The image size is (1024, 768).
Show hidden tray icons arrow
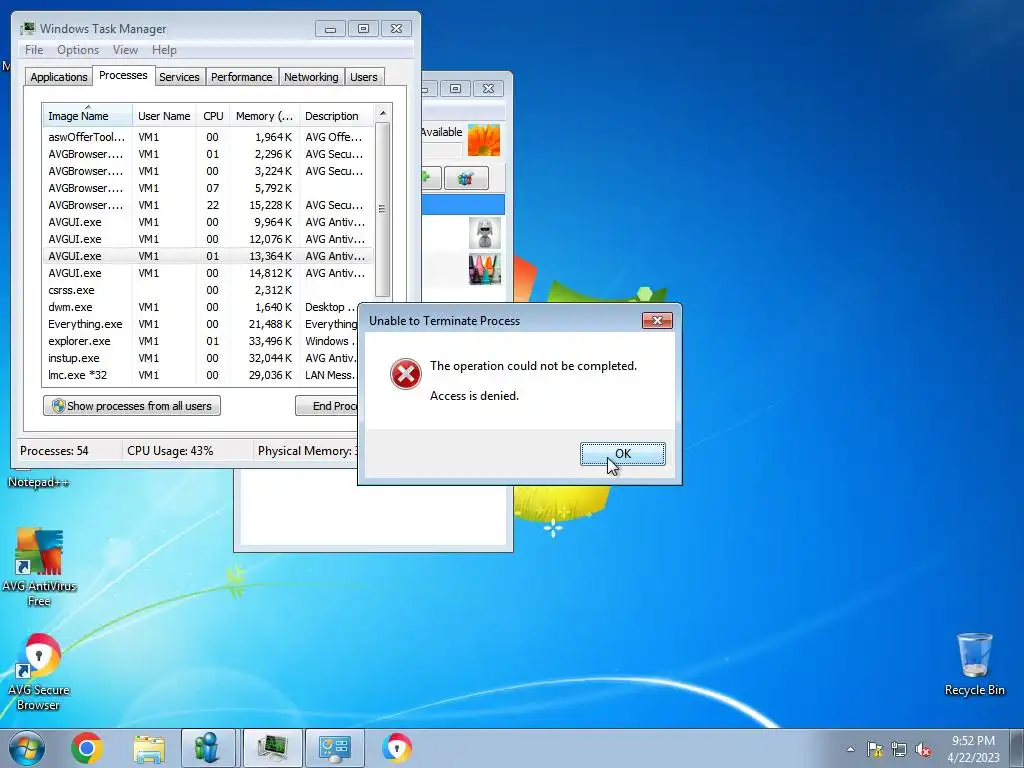click(x=850, y=749)
